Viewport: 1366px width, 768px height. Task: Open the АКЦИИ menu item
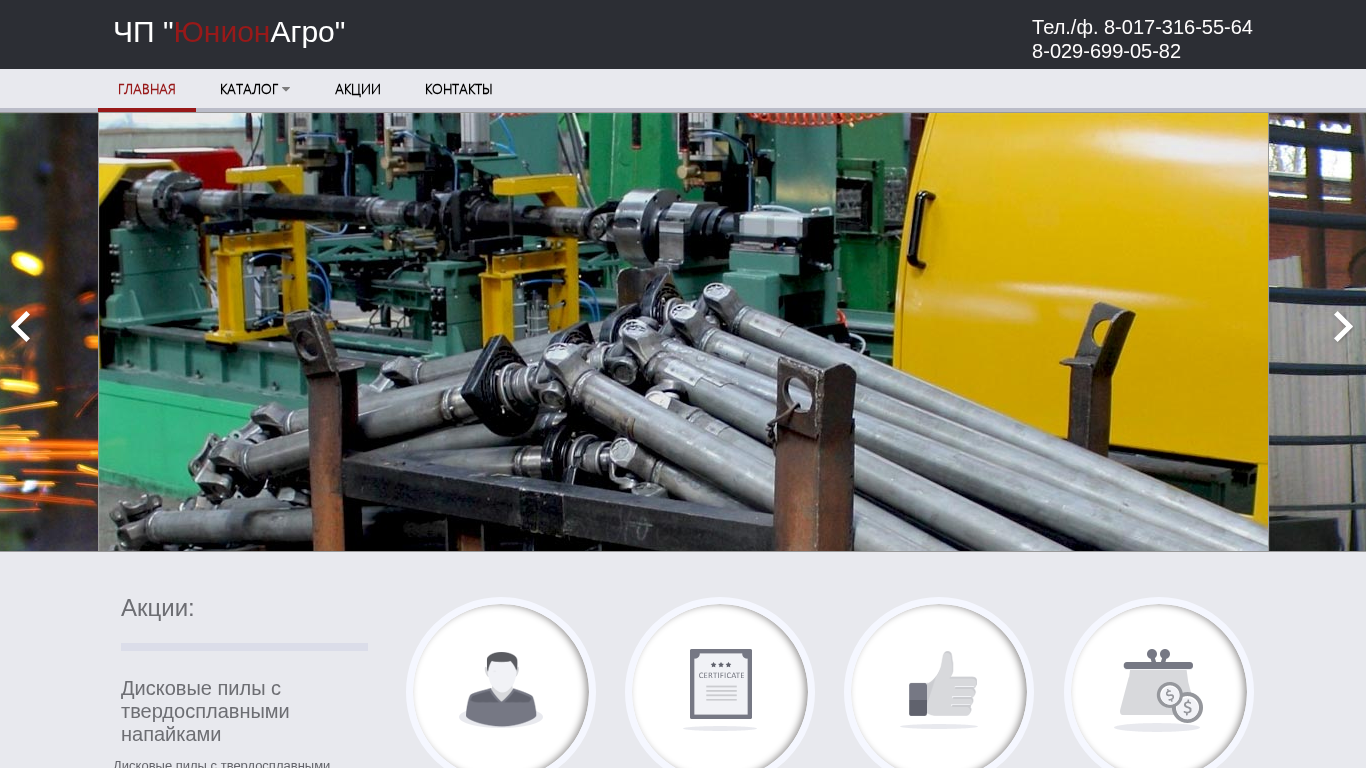[x=358, y=89]
